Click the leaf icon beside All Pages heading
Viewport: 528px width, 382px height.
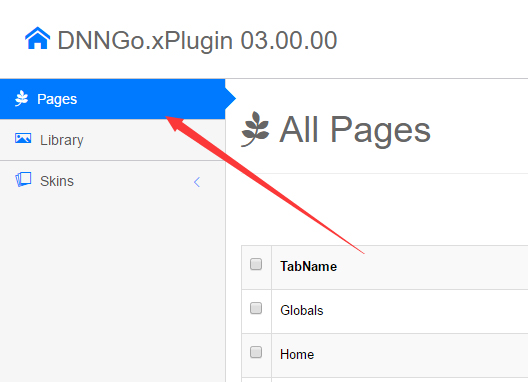(x=255, y=129)
